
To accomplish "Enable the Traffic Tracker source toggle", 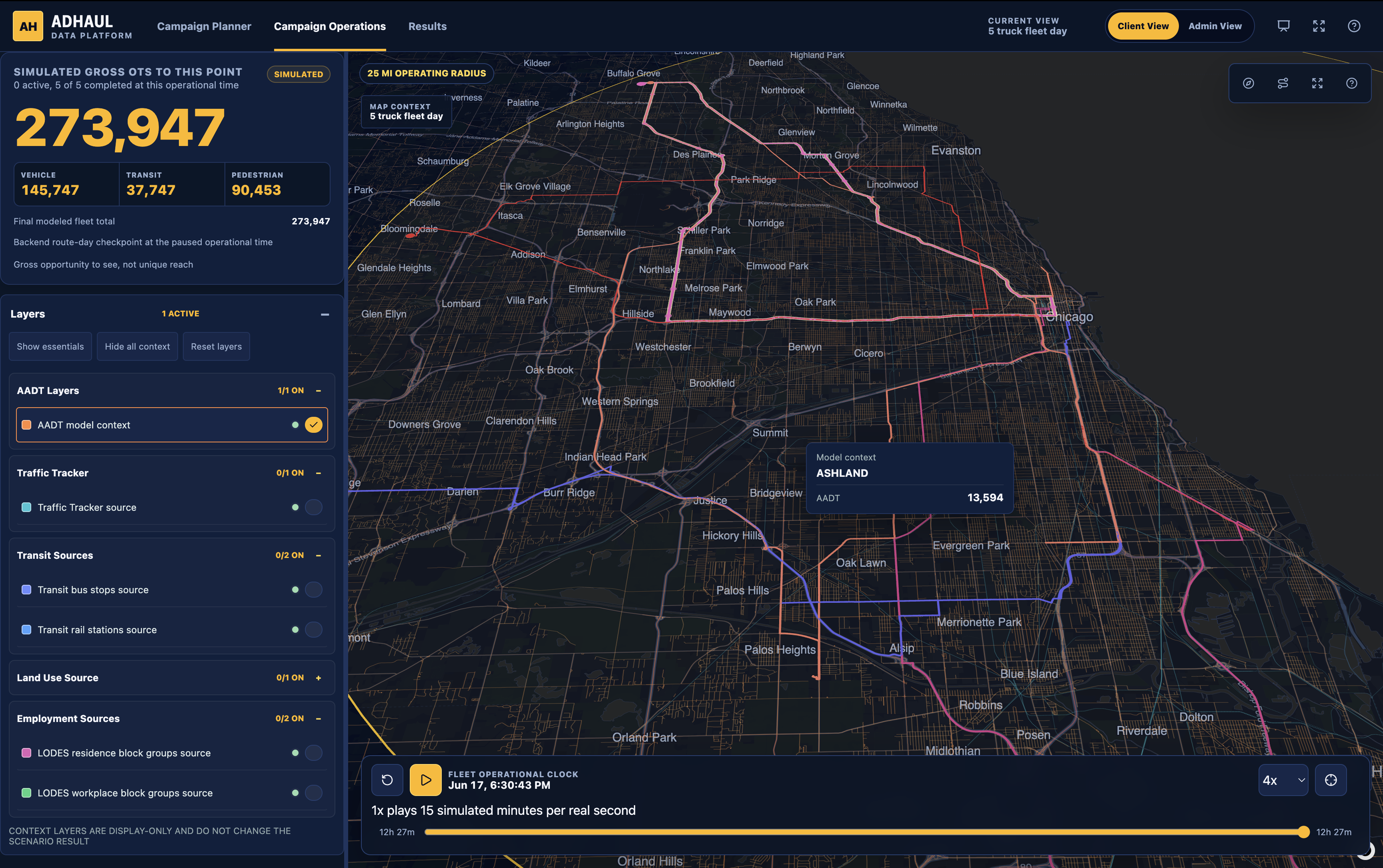I will 314,507.
